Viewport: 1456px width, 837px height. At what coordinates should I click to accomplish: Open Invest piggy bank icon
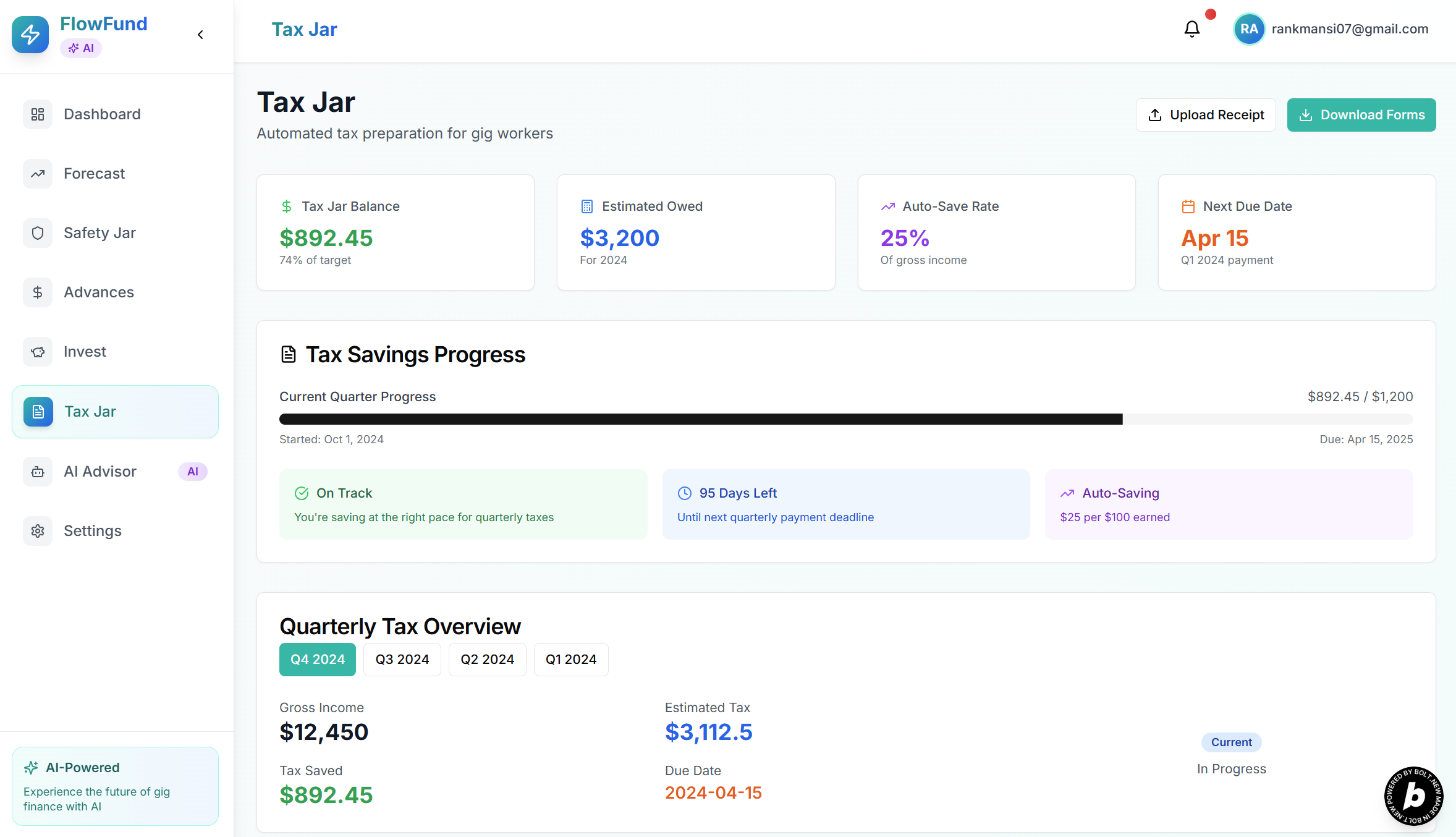pos(38,352)
